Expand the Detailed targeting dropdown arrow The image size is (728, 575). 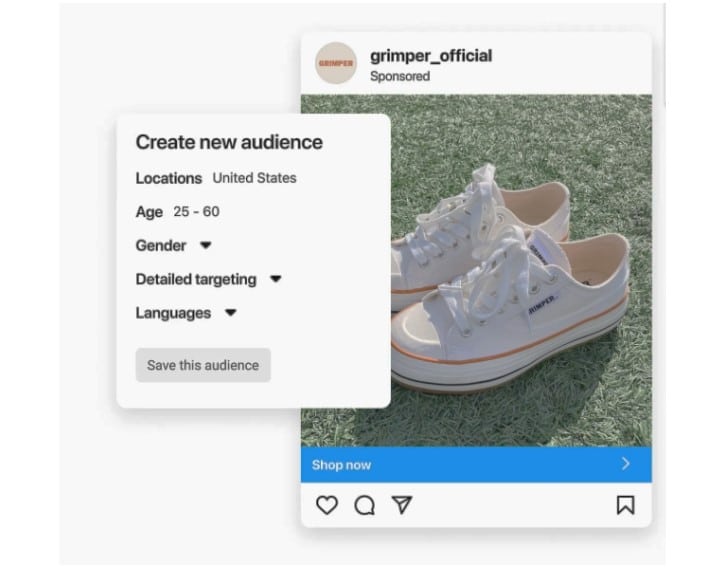275,279
